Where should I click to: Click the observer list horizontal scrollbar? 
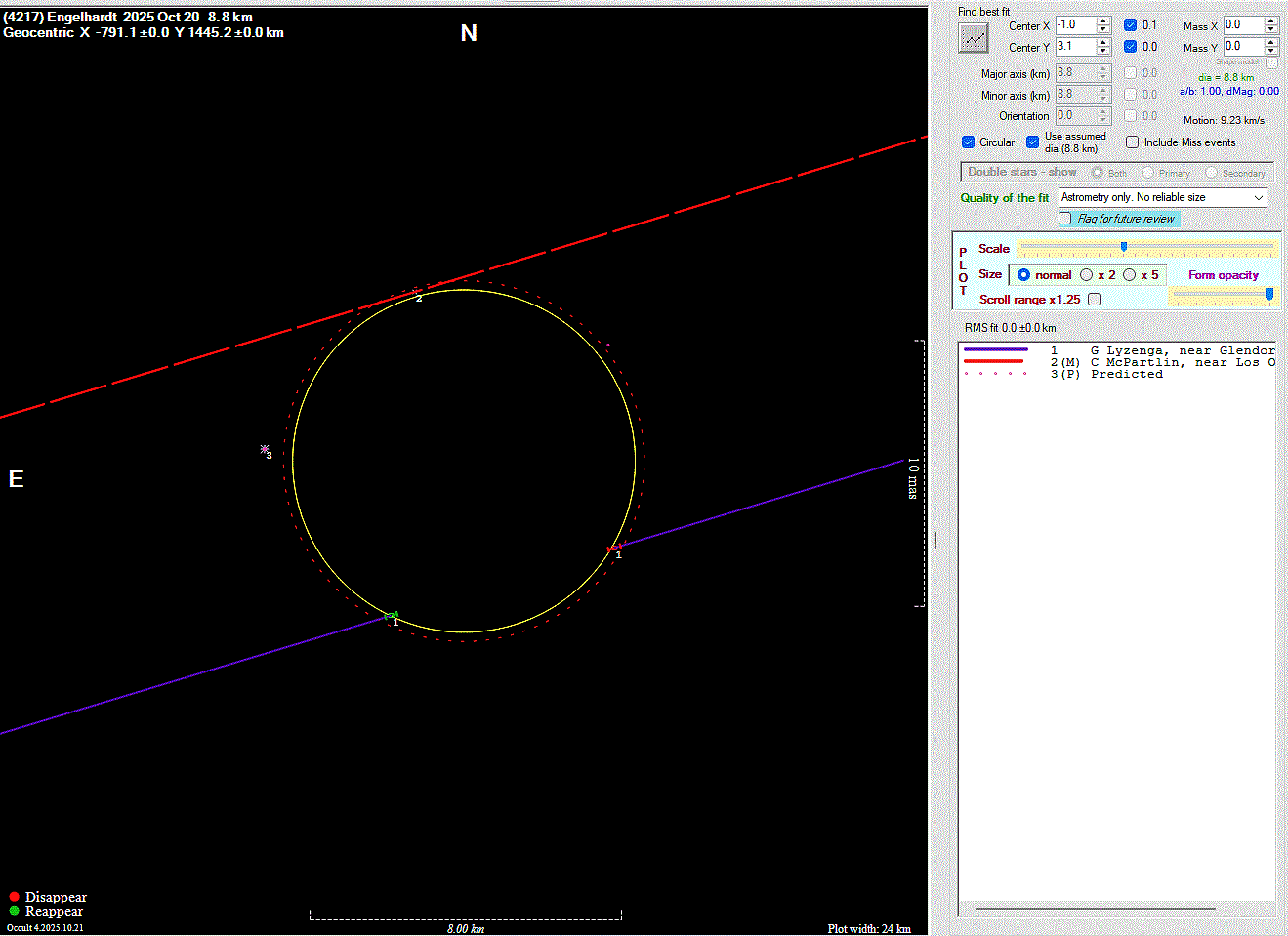pos(1094,909)
